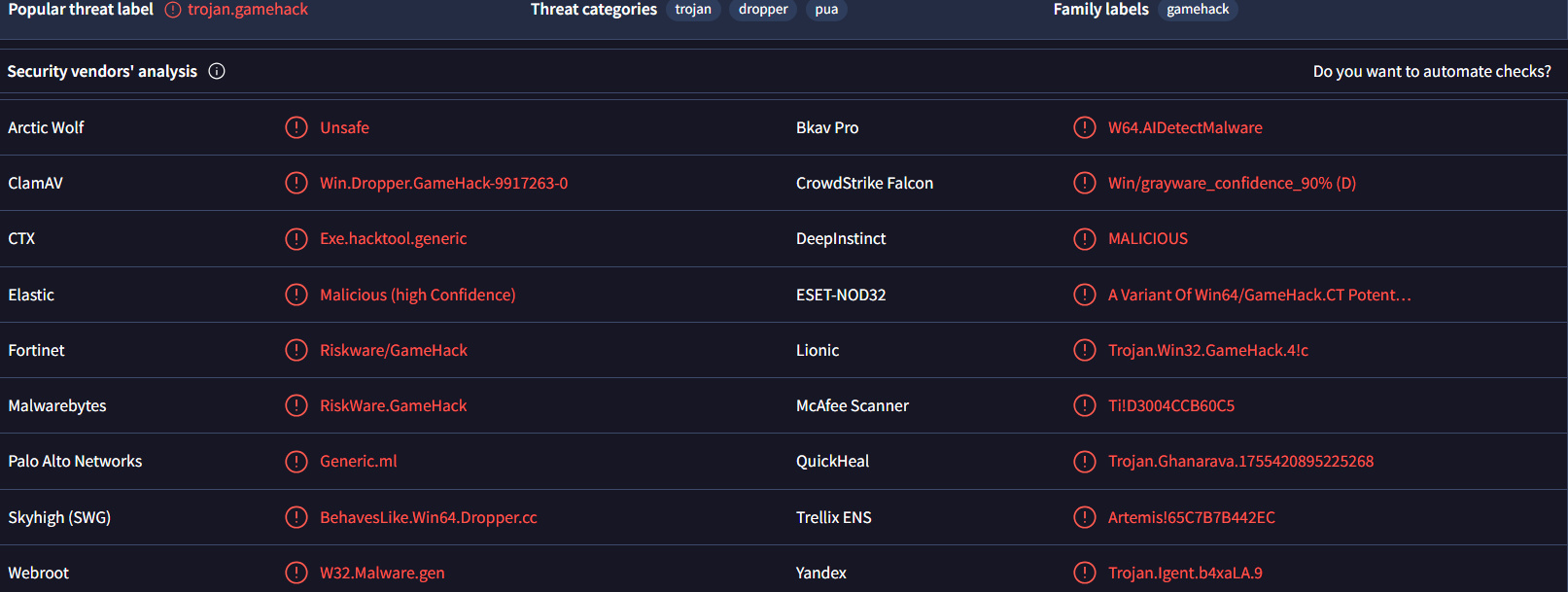Image resolution: width=1568 pixels, height=592 pixels.
Task: Select the dropper threat category tag
Action: 763,10
